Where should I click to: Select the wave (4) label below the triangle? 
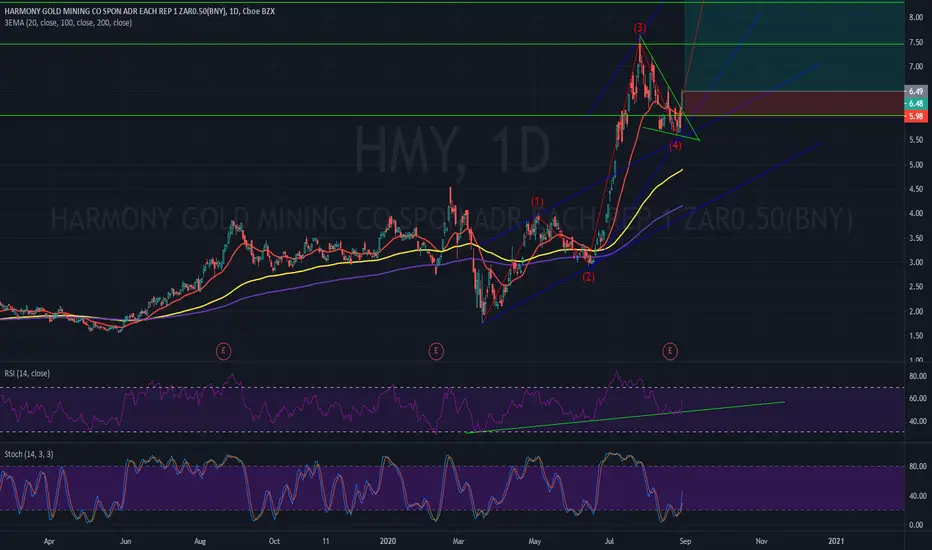pos(675,146)
